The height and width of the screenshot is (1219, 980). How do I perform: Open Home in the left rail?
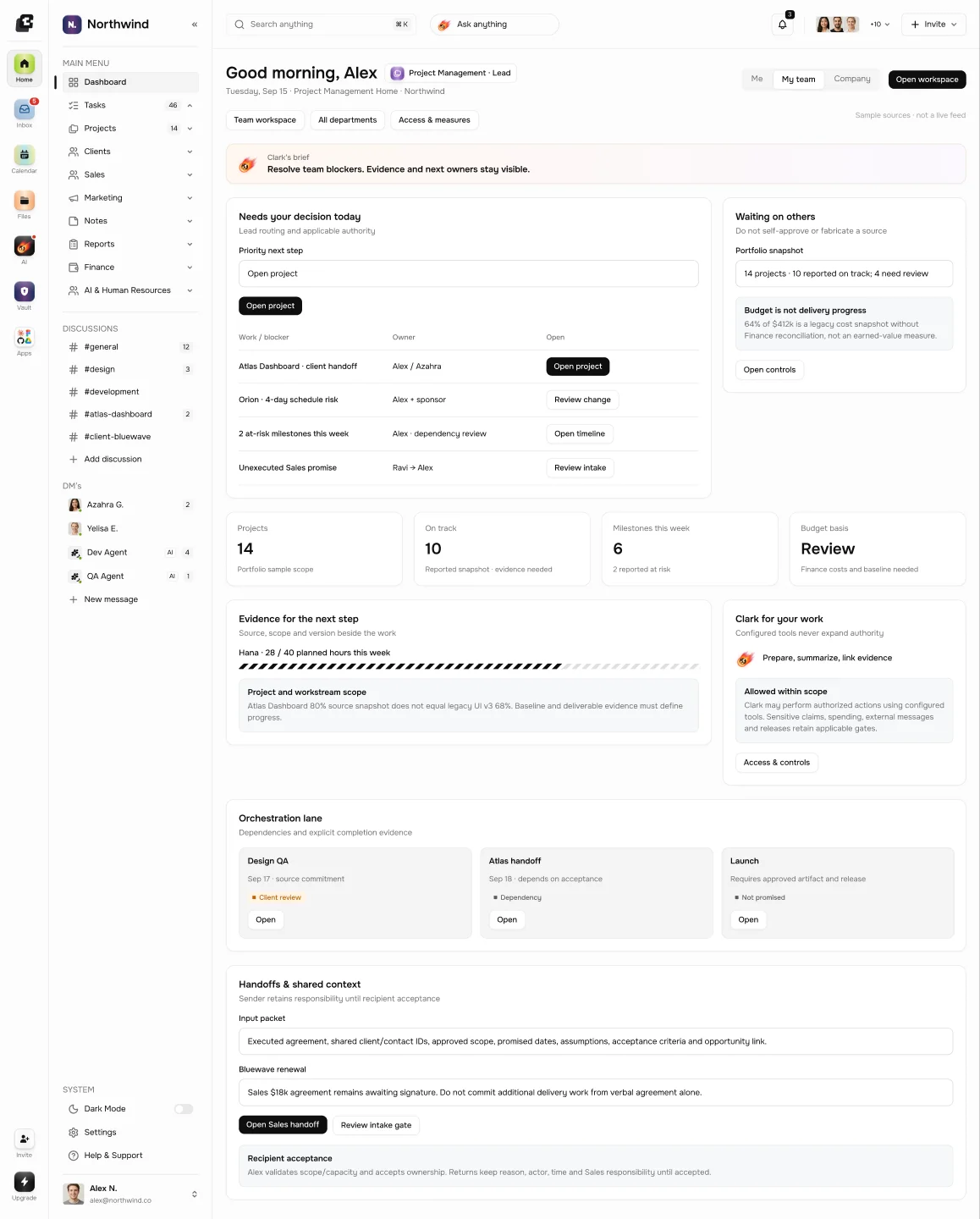(x=24, y=68)
